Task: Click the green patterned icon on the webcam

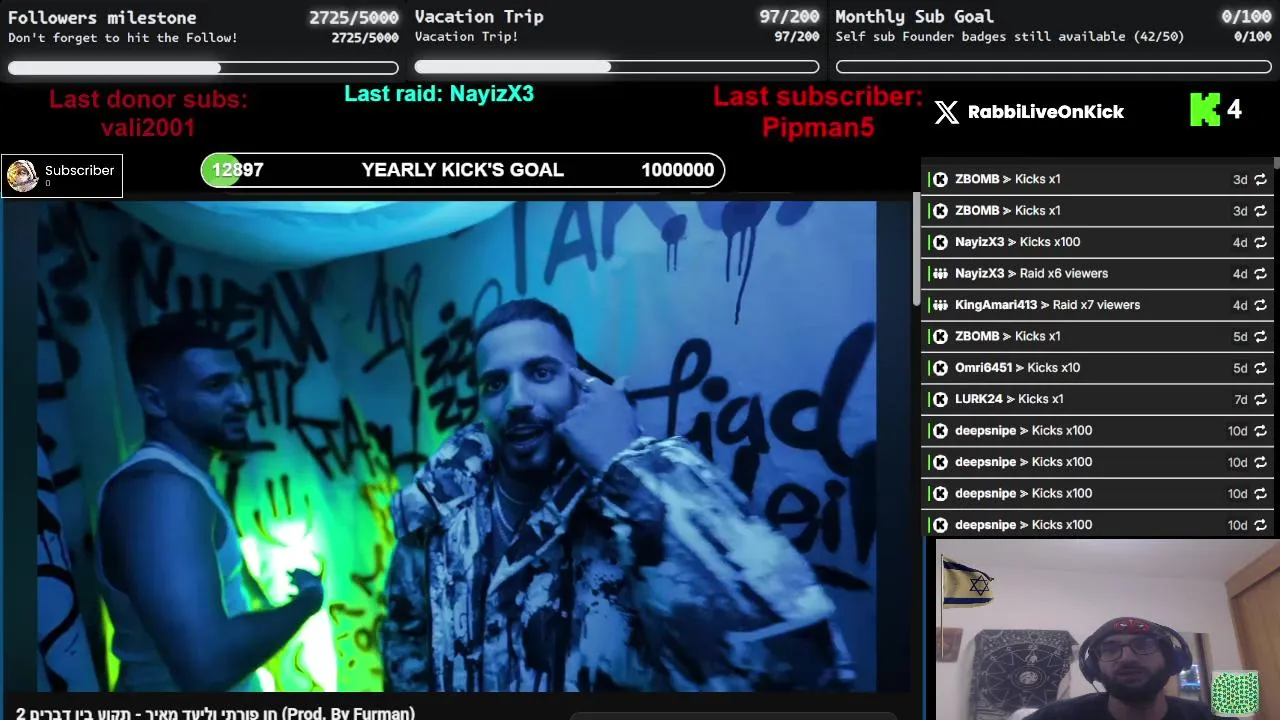Action: click(x=1235, y=694)
